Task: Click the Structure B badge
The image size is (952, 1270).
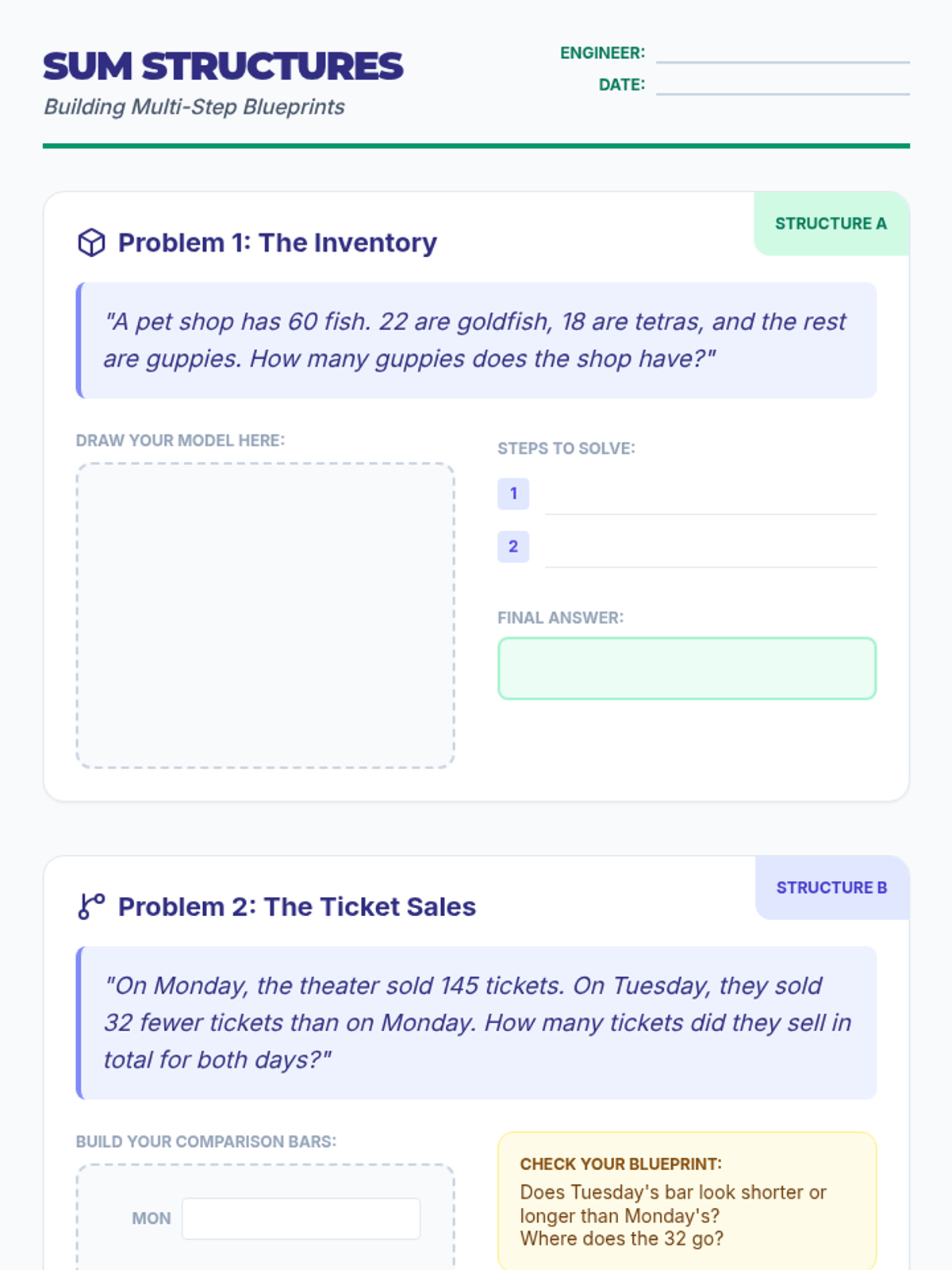Action: click(831, 887)
